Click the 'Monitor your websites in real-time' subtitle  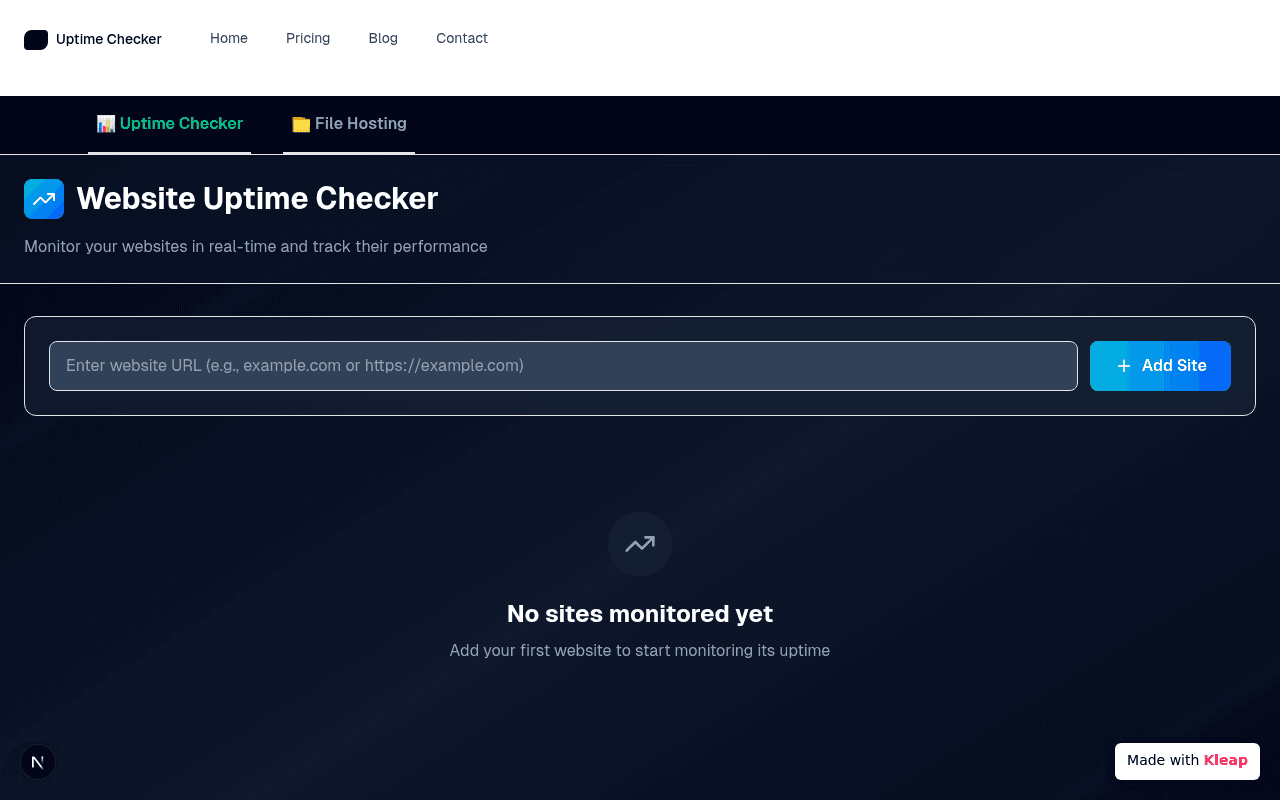[x=256, y=246]
